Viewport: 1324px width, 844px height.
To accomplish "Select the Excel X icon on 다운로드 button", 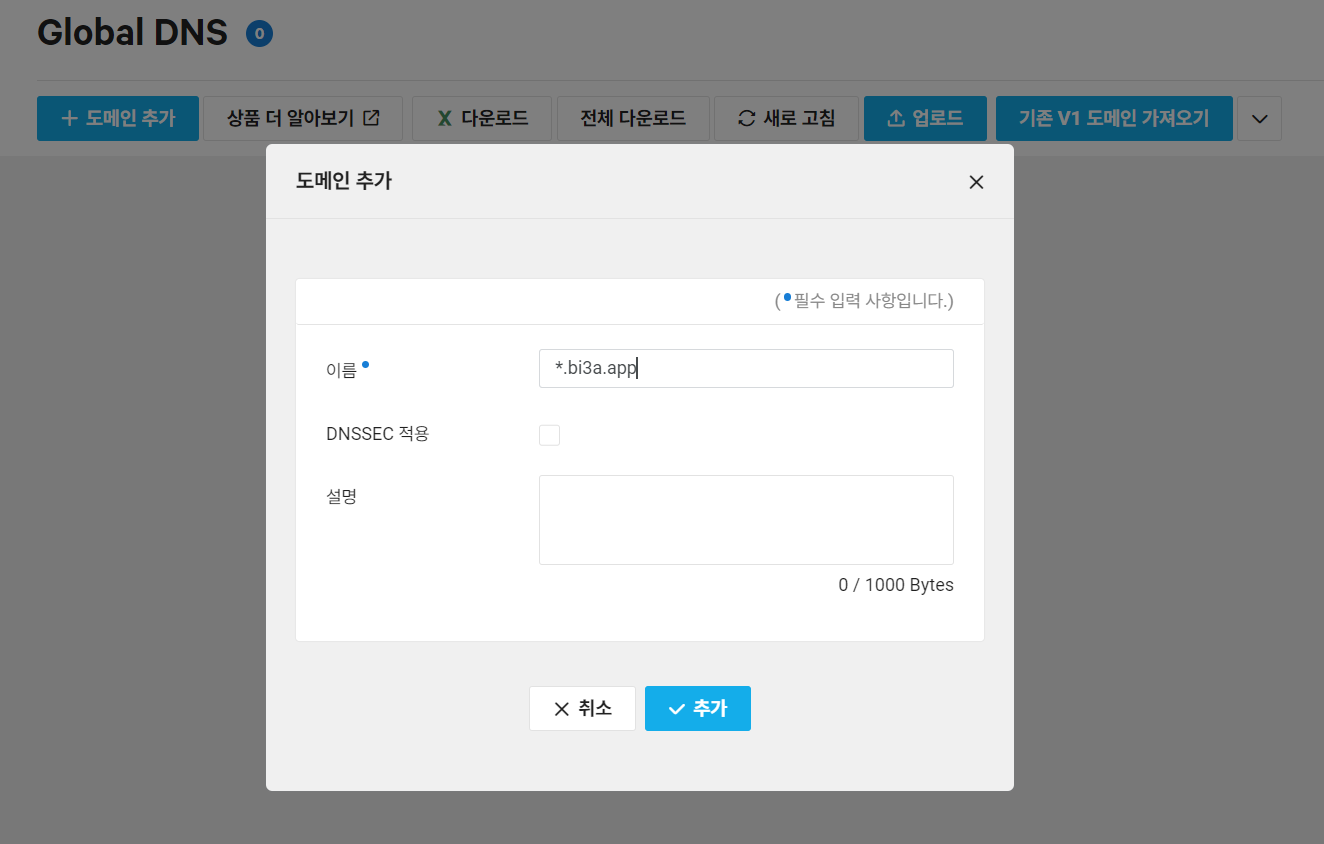I will coord(444,117).
